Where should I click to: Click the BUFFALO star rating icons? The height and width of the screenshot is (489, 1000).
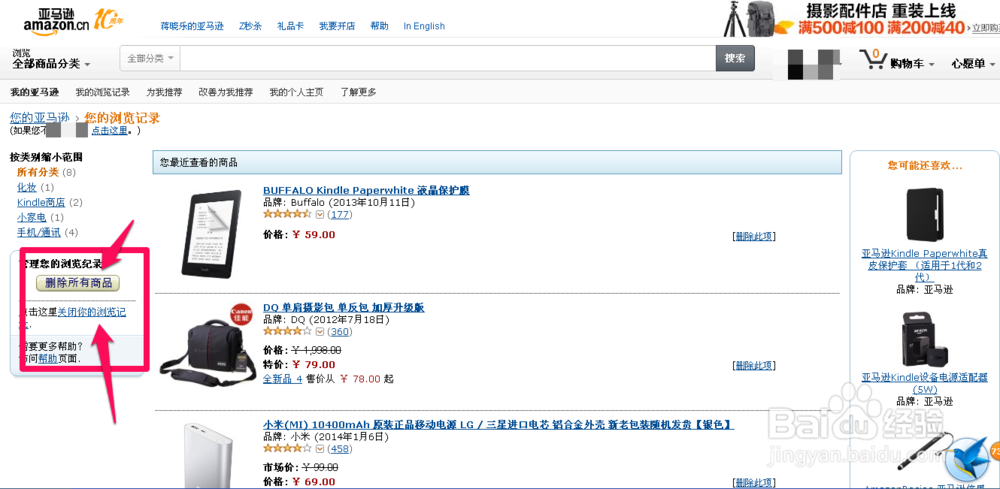tap(288, 214)
